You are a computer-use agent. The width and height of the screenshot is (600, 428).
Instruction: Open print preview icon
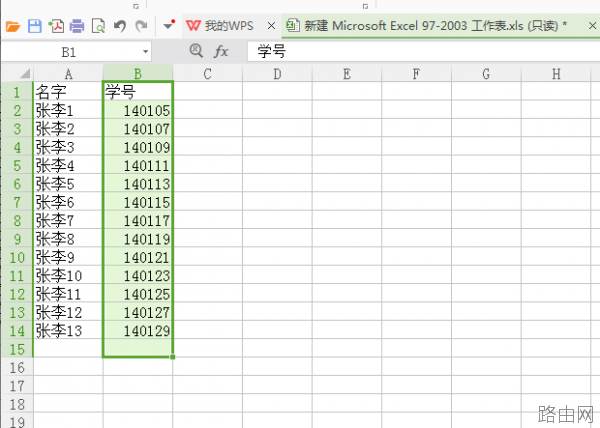[98, 26]
